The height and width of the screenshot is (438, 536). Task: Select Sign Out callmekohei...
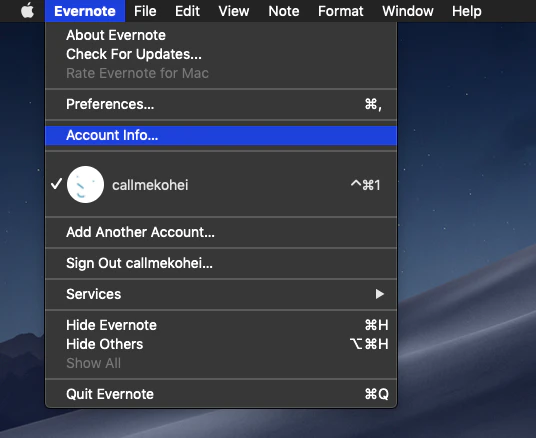pos(221,263)
